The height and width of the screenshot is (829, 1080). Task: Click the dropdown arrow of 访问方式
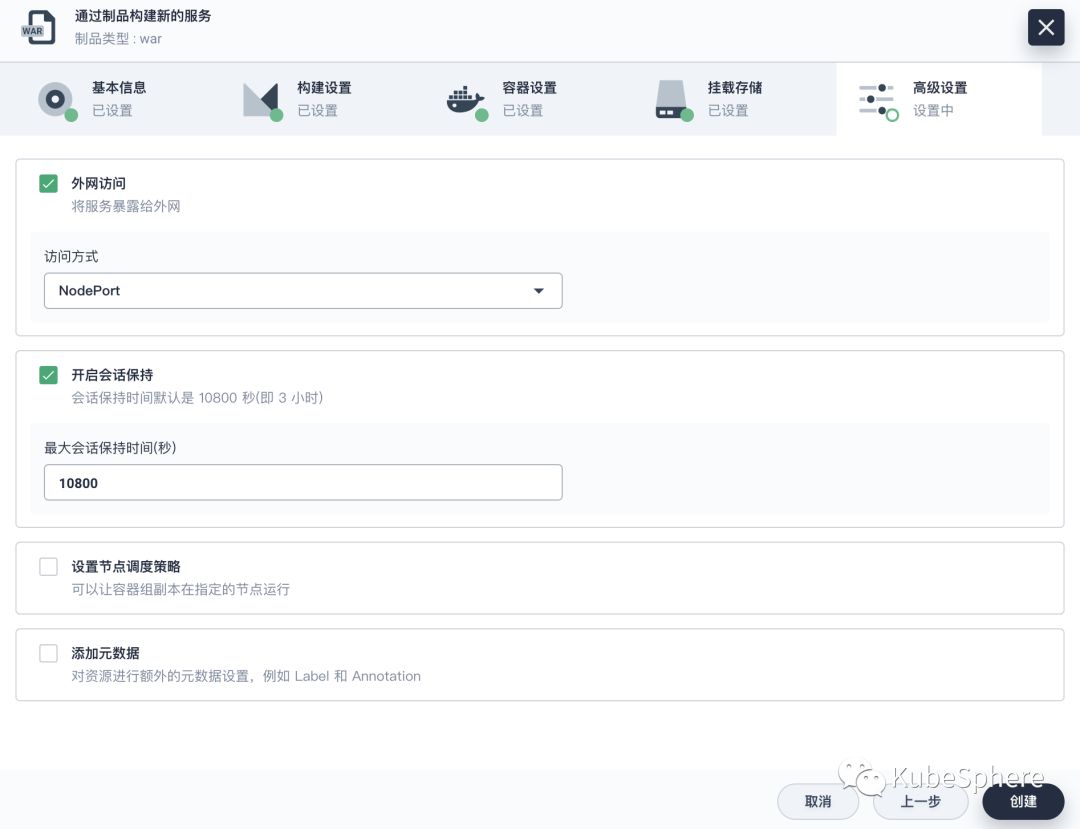point(539,291)
